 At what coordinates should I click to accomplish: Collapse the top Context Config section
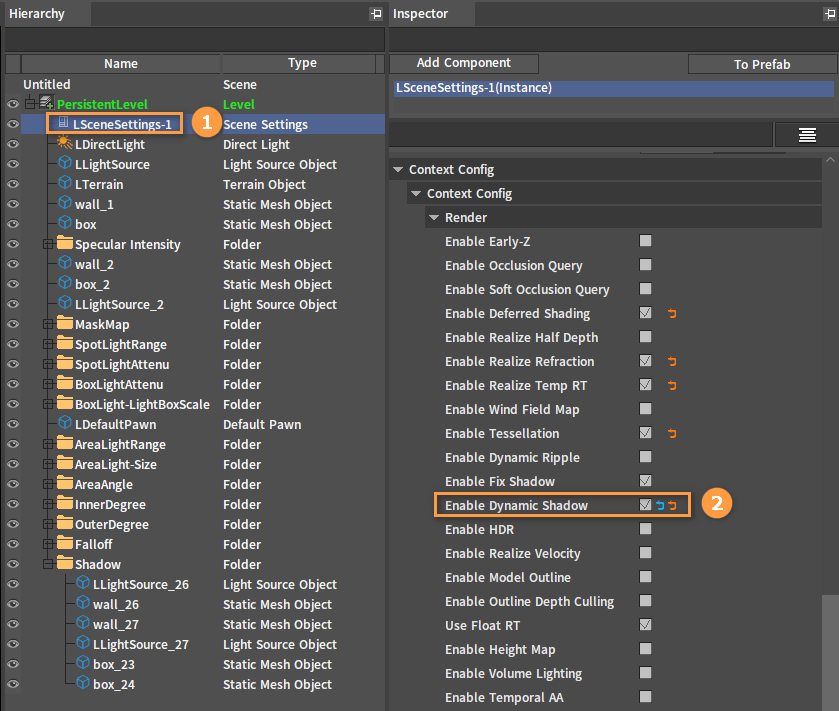point(398,170)
